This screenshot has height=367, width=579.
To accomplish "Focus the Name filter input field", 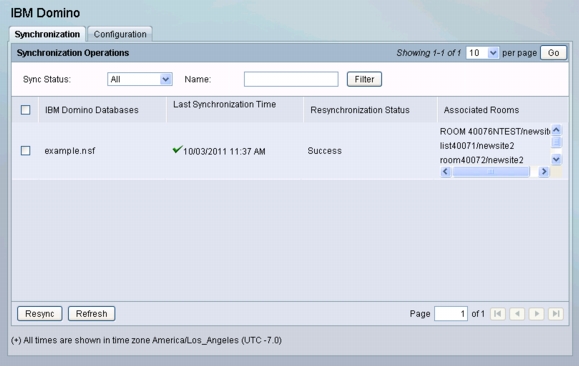I will pos(291,79).
